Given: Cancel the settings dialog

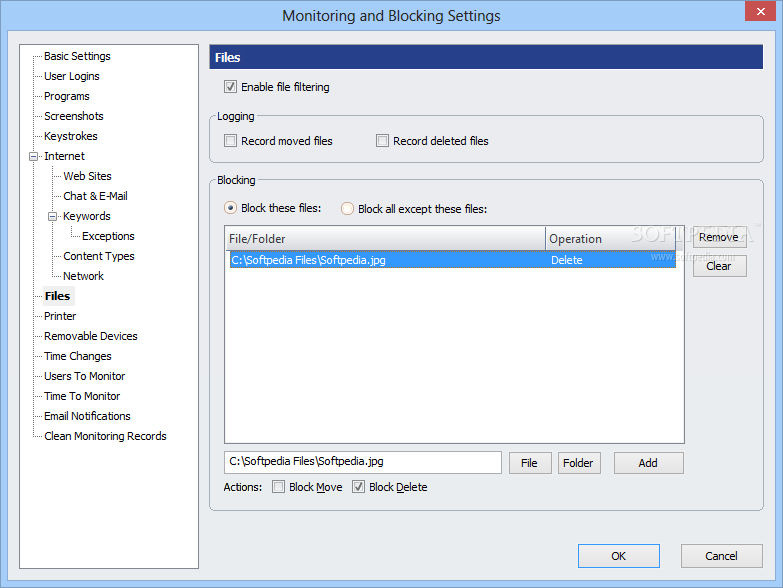Looking at the screenshot, I should point(722,556).
